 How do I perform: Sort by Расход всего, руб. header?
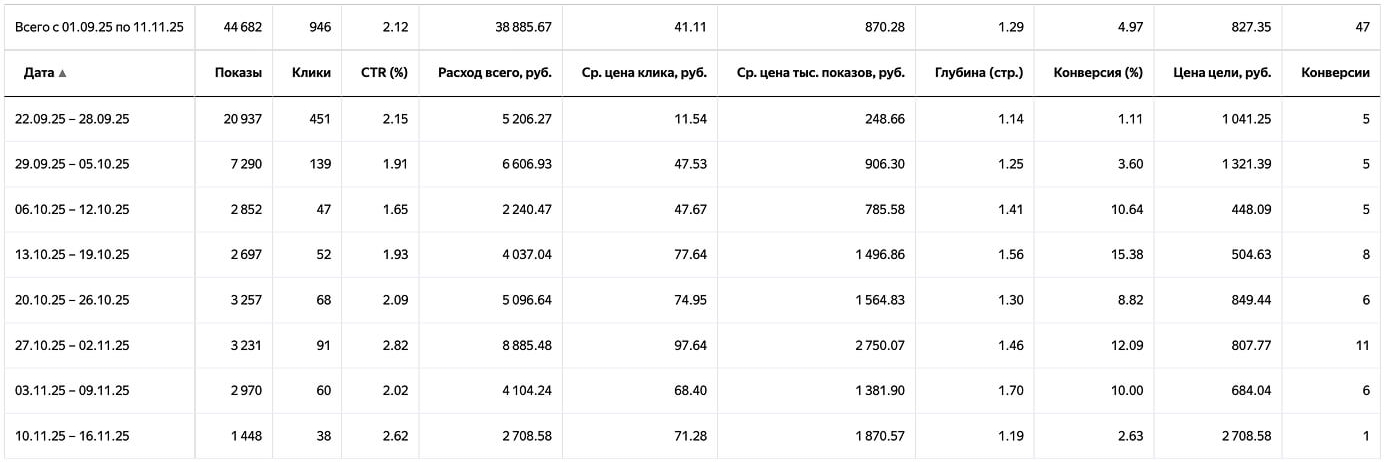click(494, 73)
